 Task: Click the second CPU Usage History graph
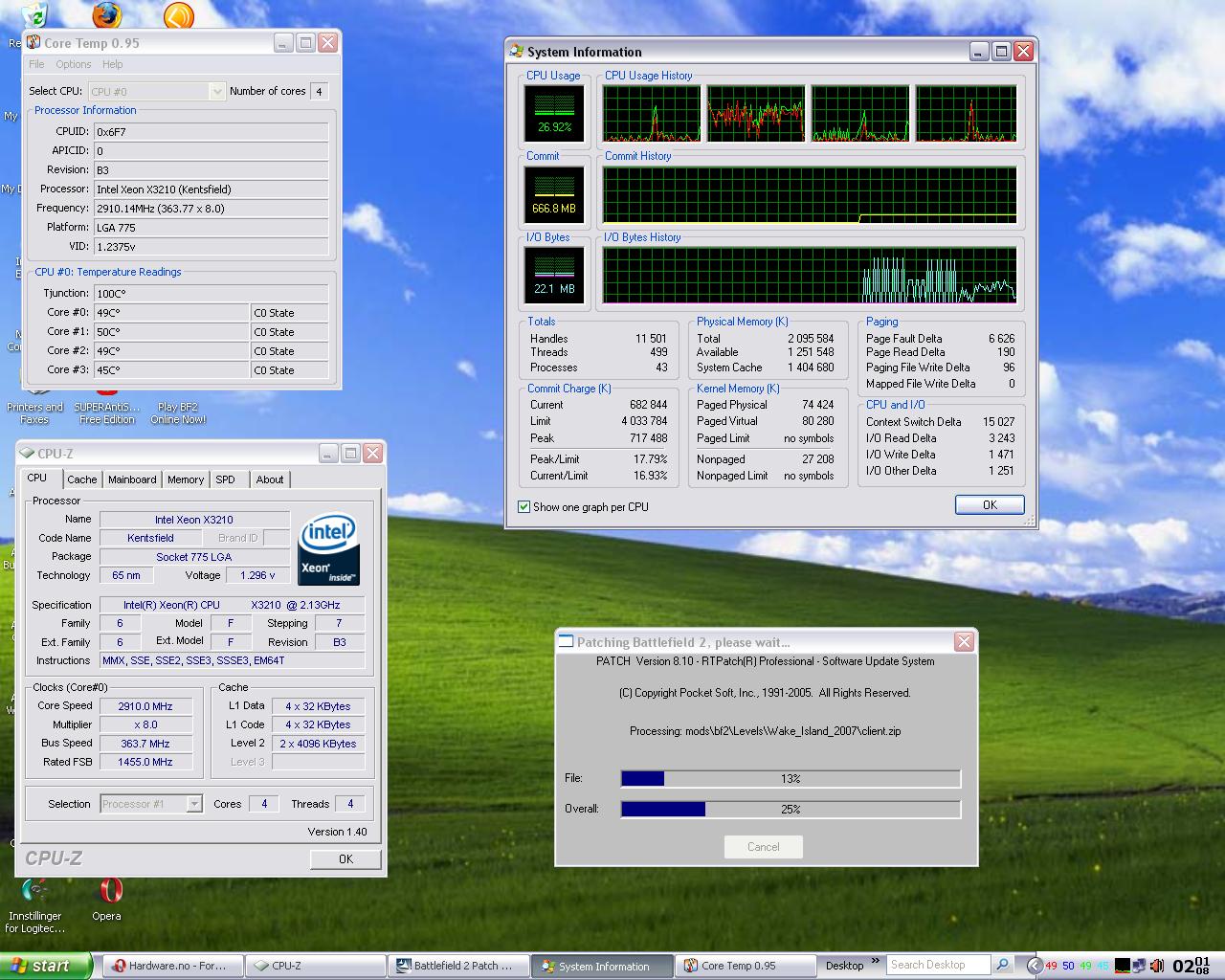[756, 113]
